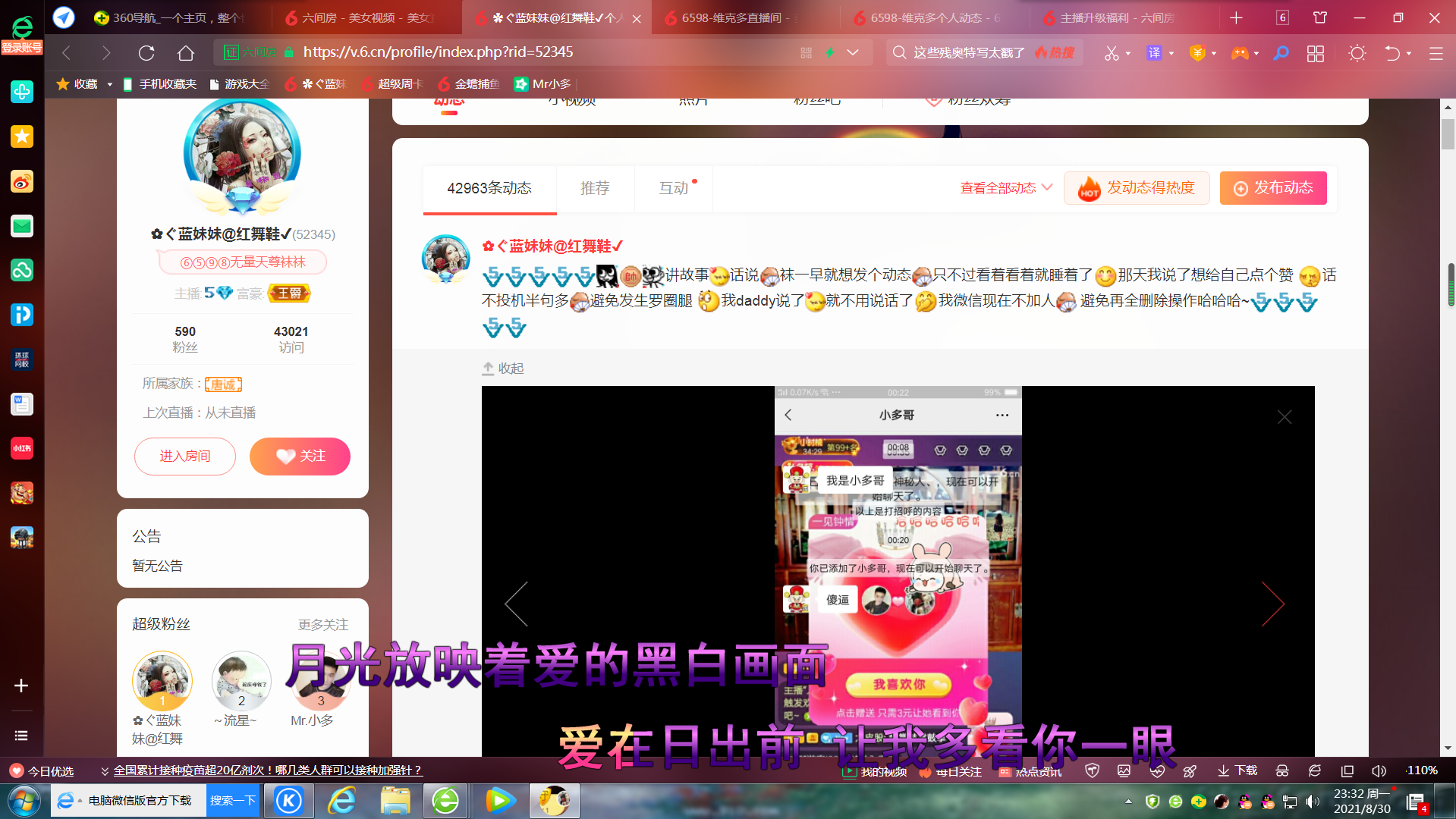
Task: Open the Mr小多 bookmark
Action: [x=542, y=84]
